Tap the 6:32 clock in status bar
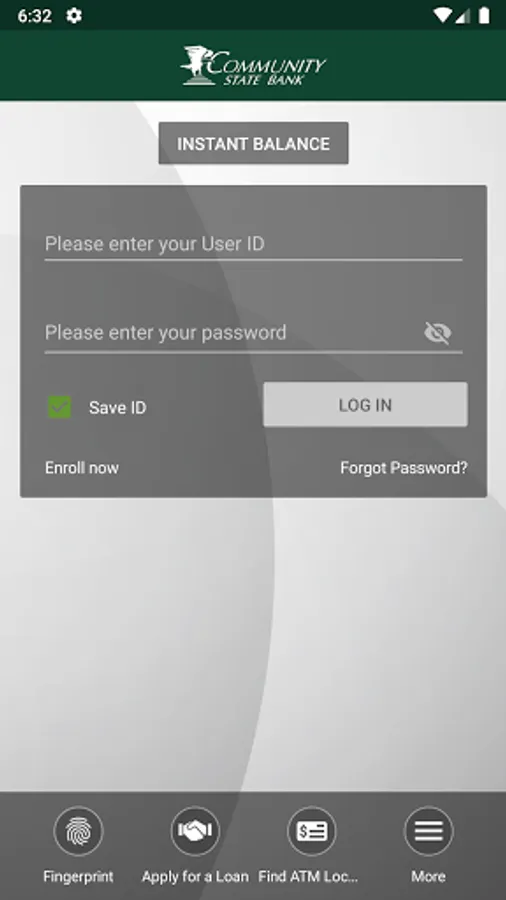This screenshot has height=900, width=506. [x=34, y=15]
